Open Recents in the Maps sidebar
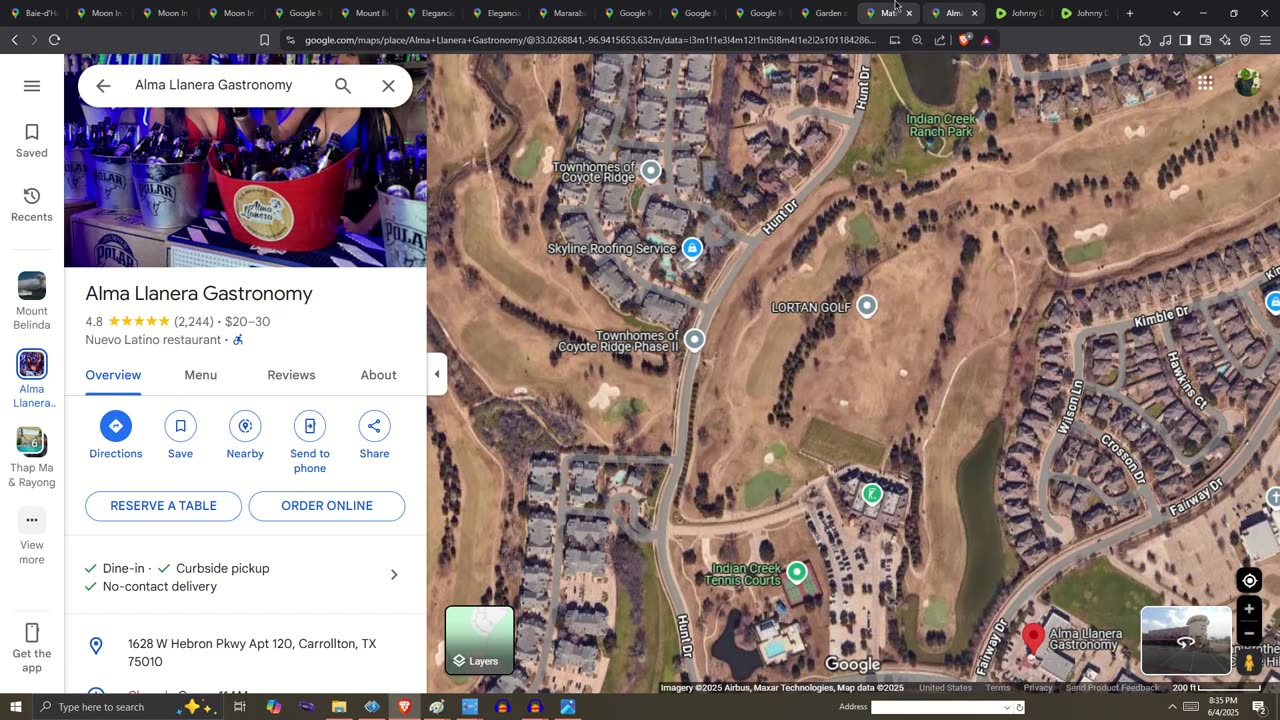The image size is (1280, 720). click(32, 205)
